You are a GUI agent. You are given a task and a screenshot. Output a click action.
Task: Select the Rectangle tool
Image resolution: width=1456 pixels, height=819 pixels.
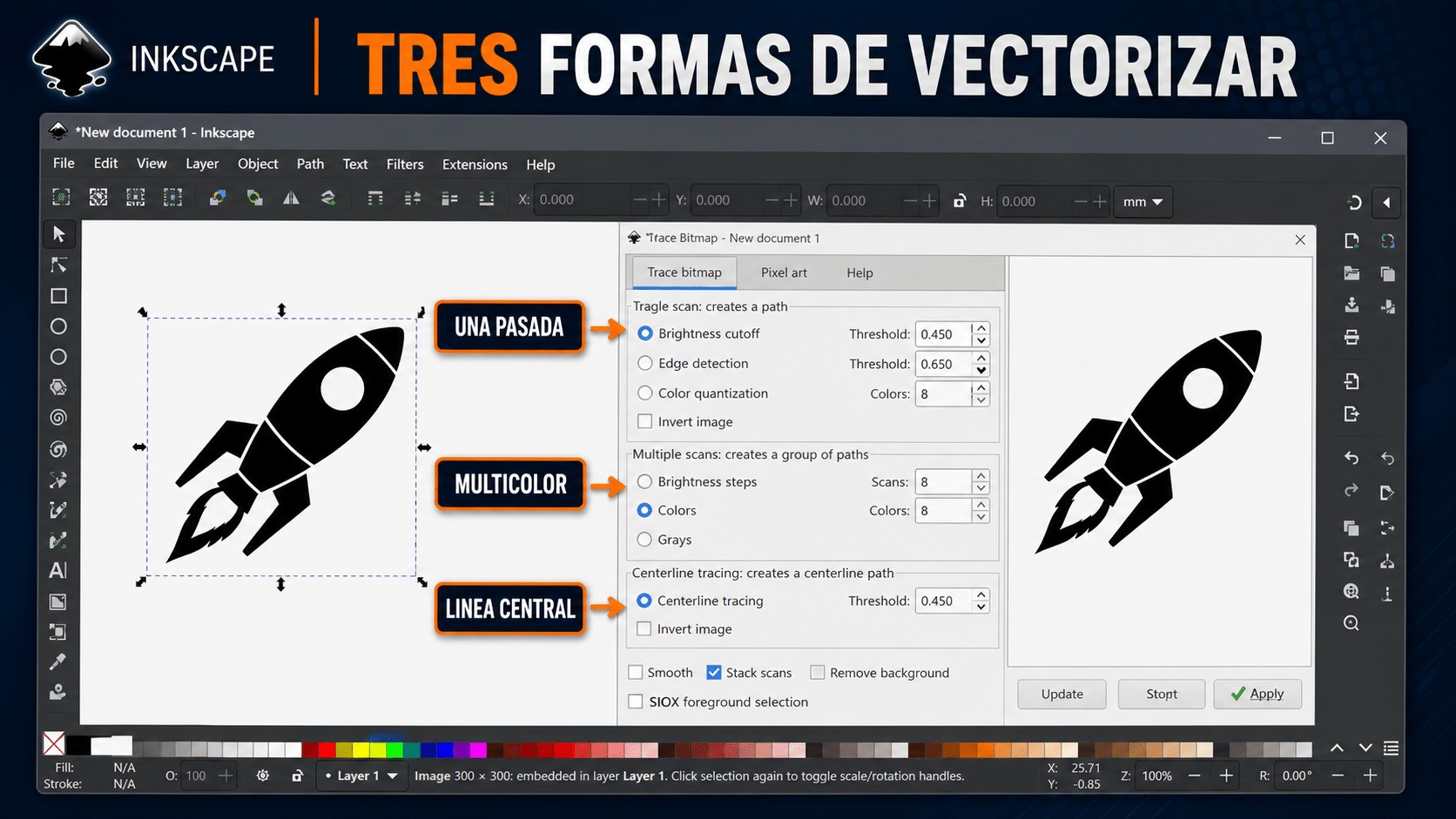pos(59,296)
